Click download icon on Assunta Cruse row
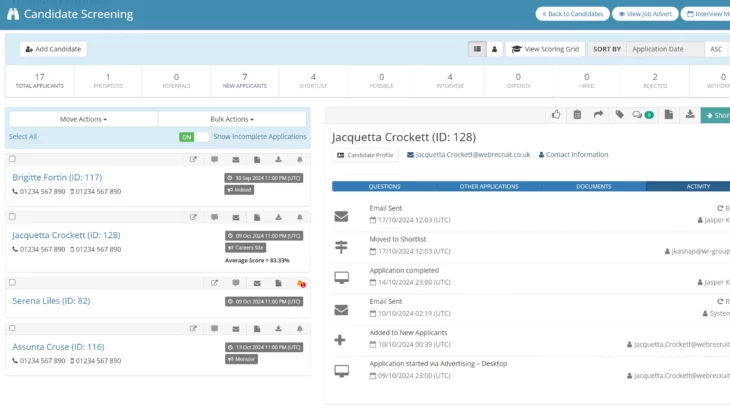 [278, 328]
